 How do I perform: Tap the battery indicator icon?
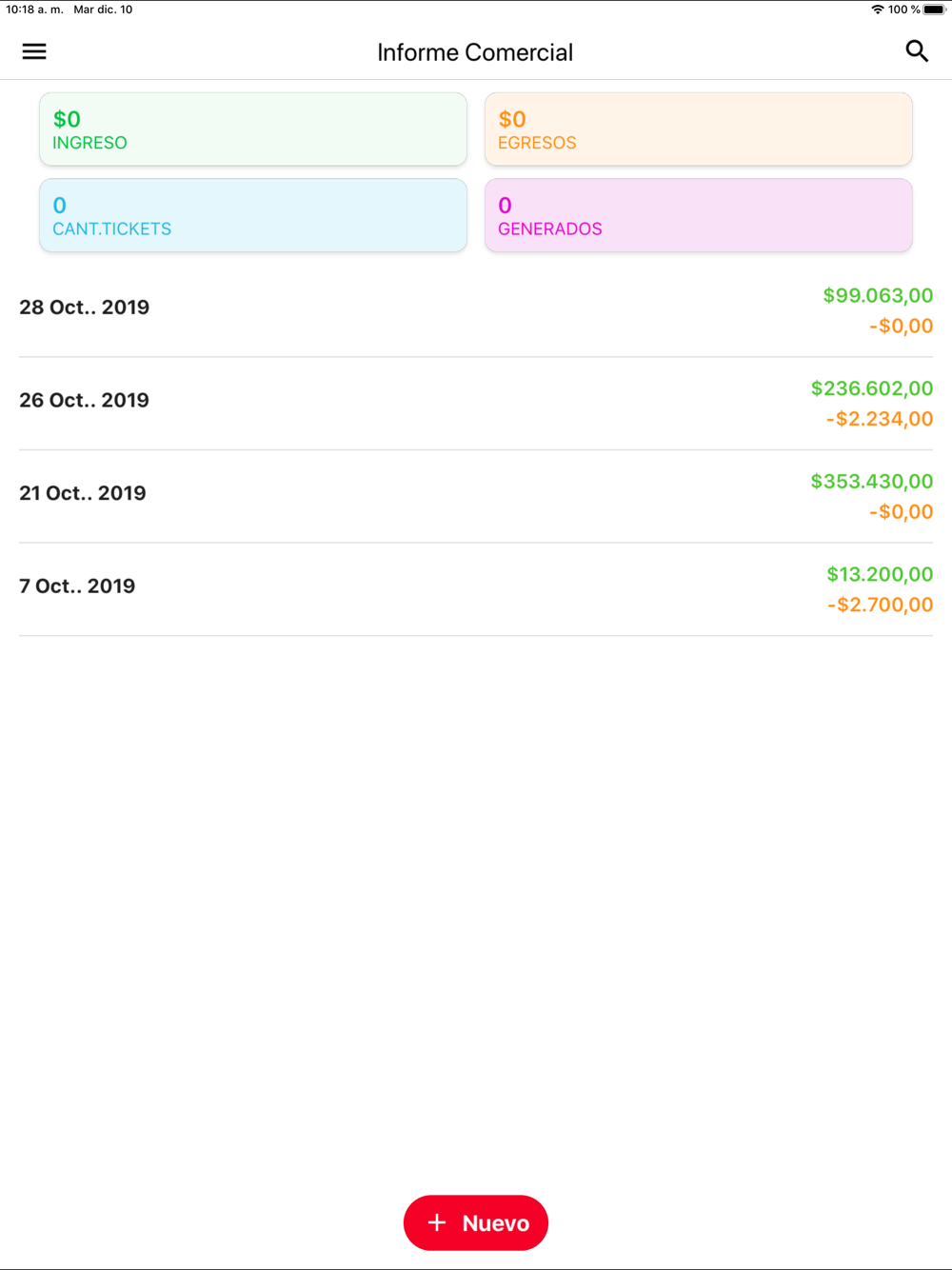pyautogui.click(x=934, y=10)
